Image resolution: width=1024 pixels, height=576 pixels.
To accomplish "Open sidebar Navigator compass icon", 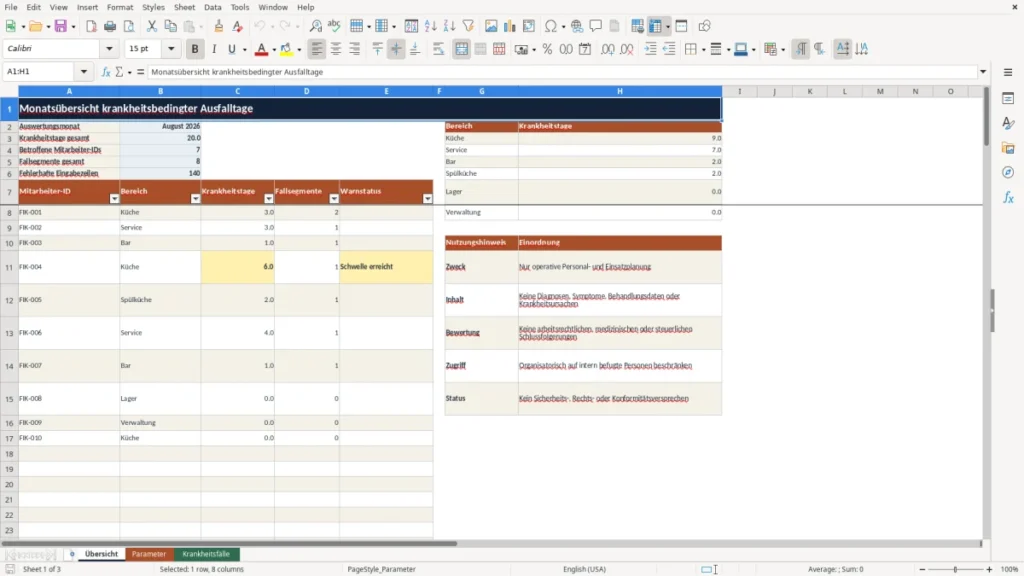I will click(1008, 172).
